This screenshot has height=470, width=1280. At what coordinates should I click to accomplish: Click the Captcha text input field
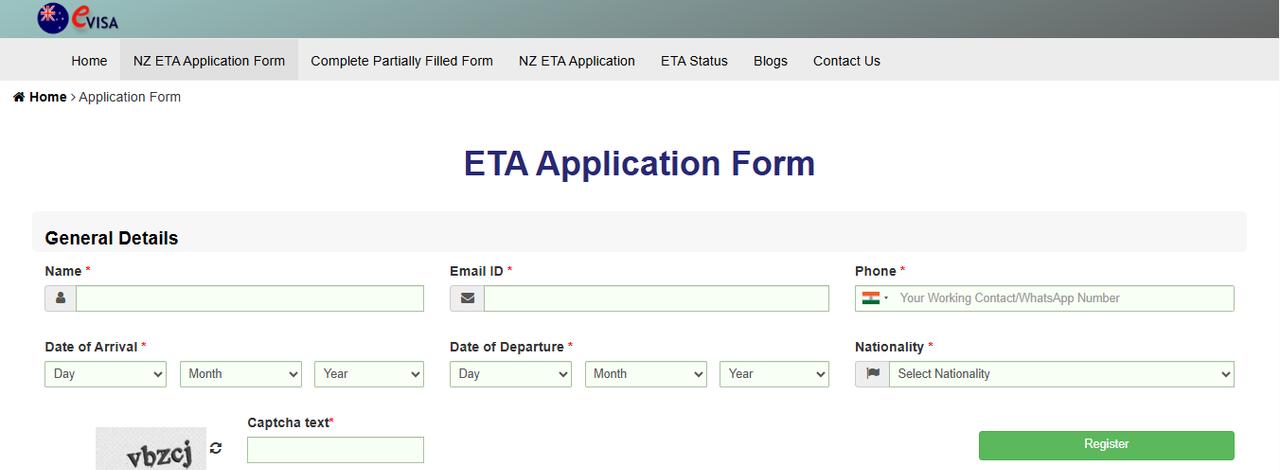(x=335, y=450)
